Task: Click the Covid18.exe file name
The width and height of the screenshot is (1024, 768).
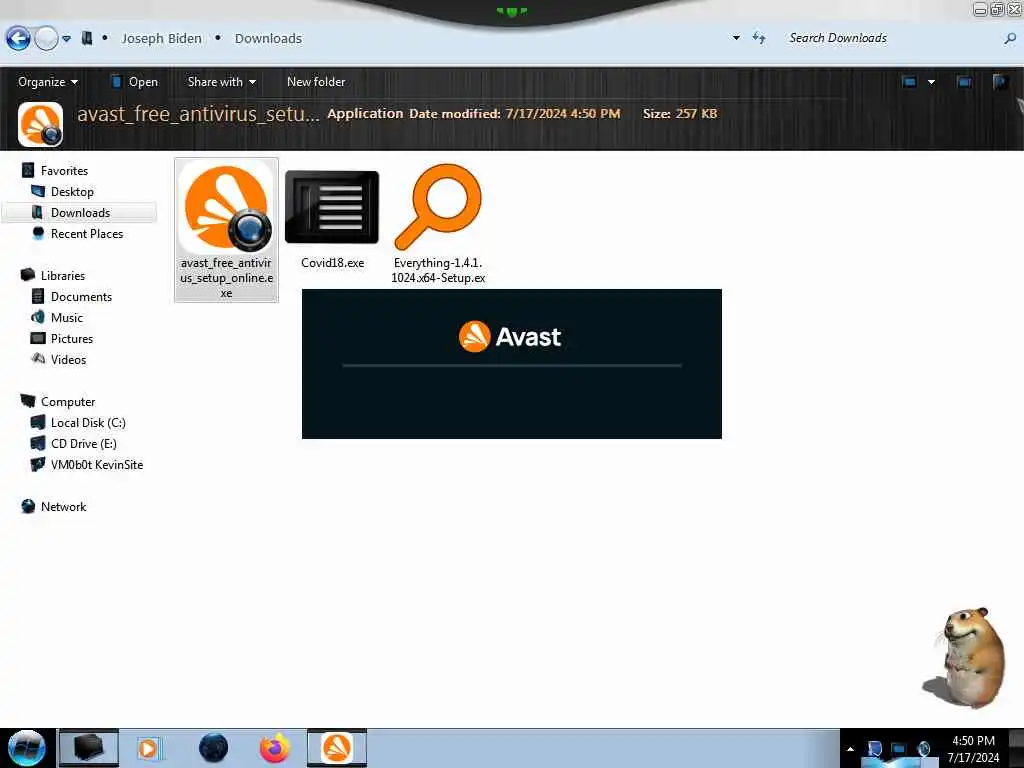Action: pos(332,263)
